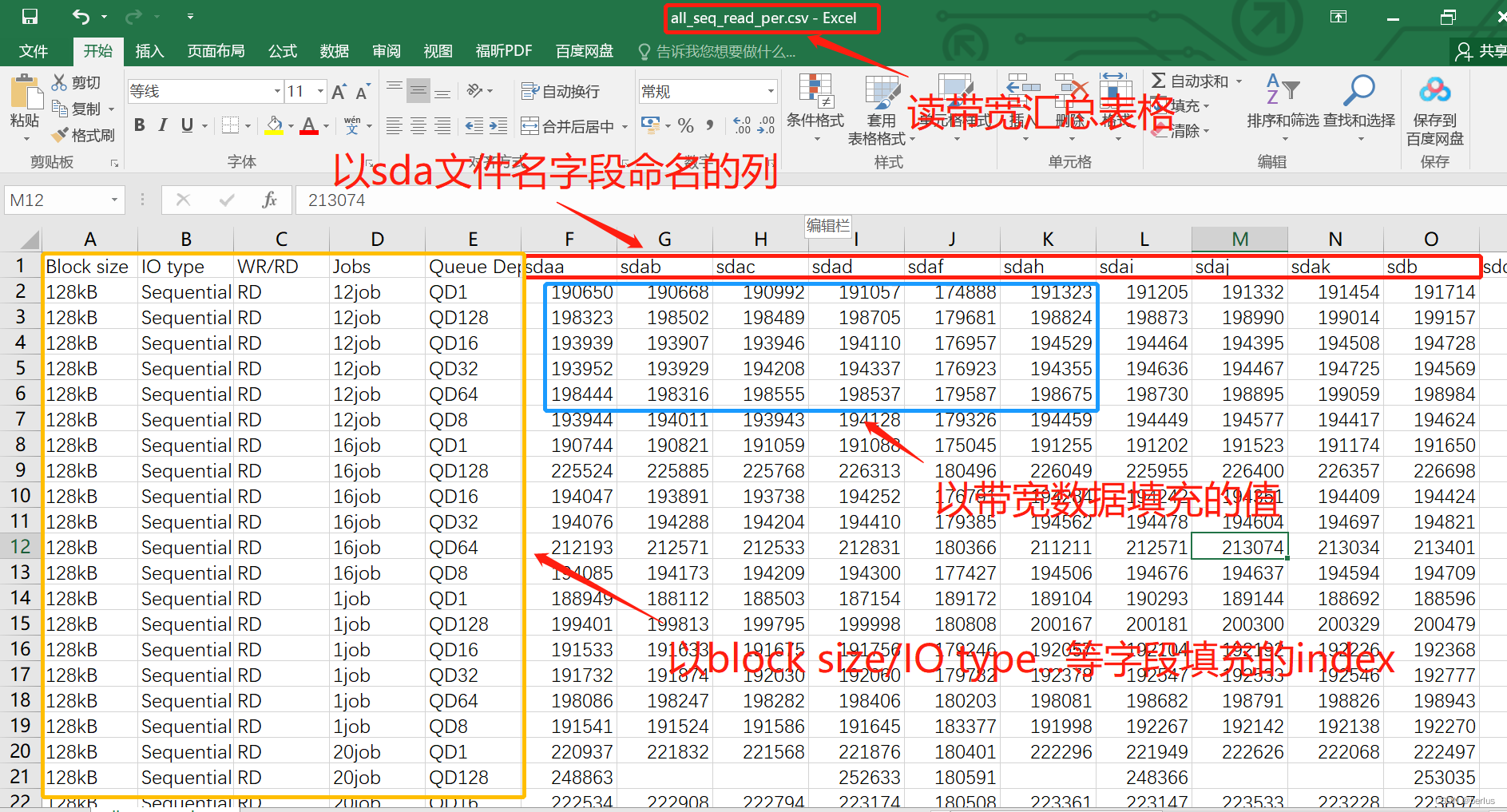Click the 共享 Share button
The width and height of the screenshot is (1507, 812).
point(1480,51)
